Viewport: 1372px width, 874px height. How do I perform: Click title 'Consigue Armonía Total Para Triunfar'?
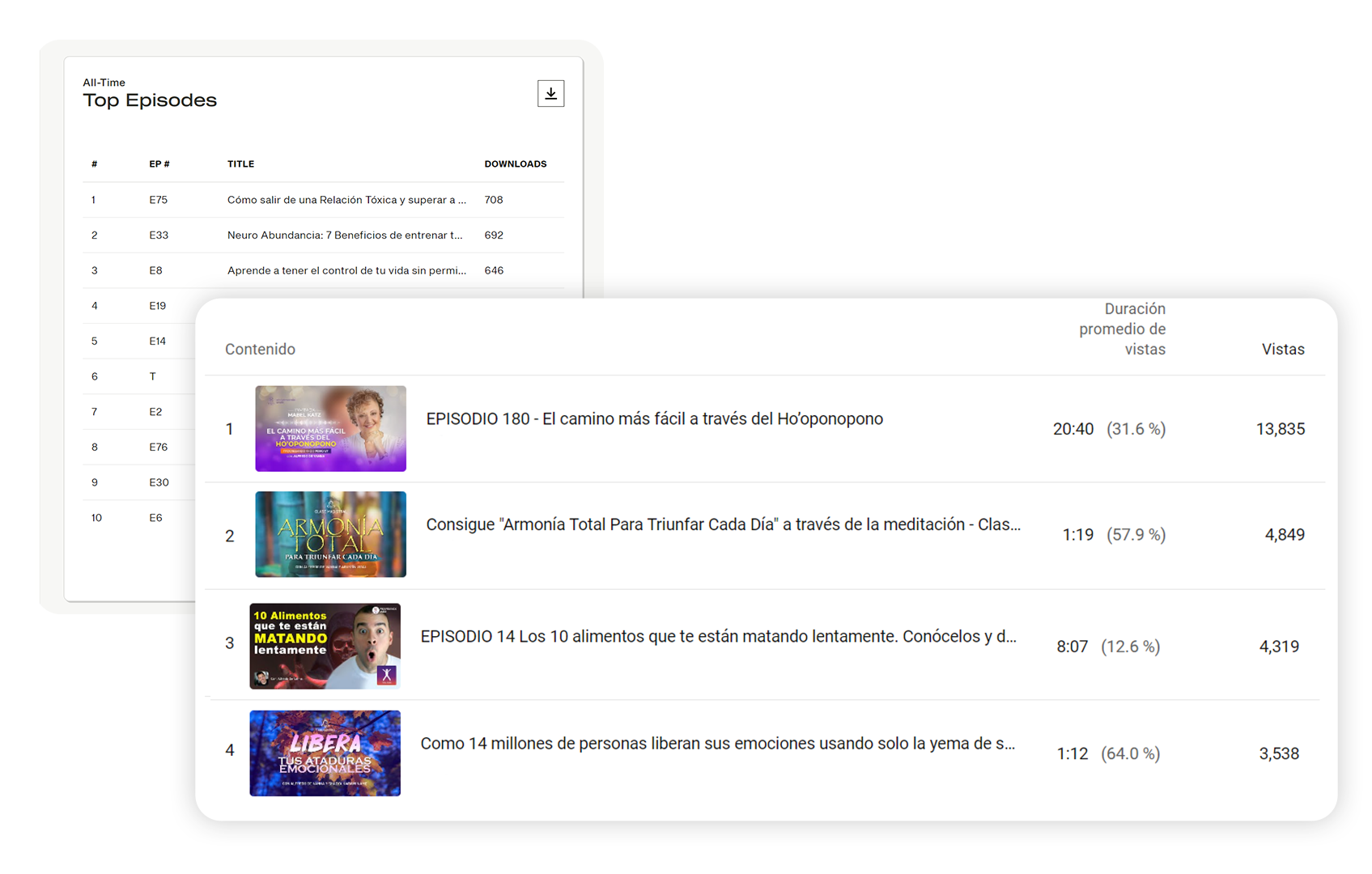723,524
